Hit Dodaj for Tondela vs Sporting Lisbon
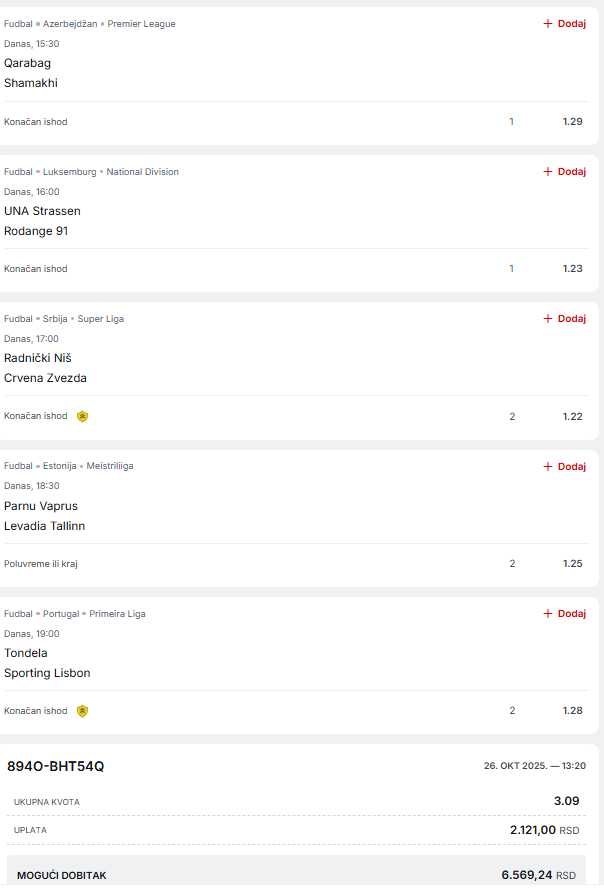 coord(564,613)
